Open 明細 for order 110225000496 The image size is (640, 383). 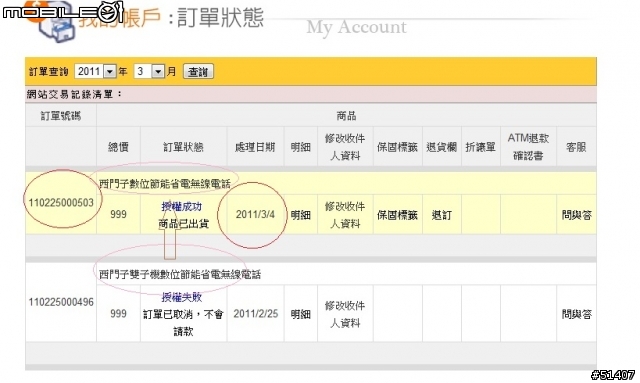301,314
